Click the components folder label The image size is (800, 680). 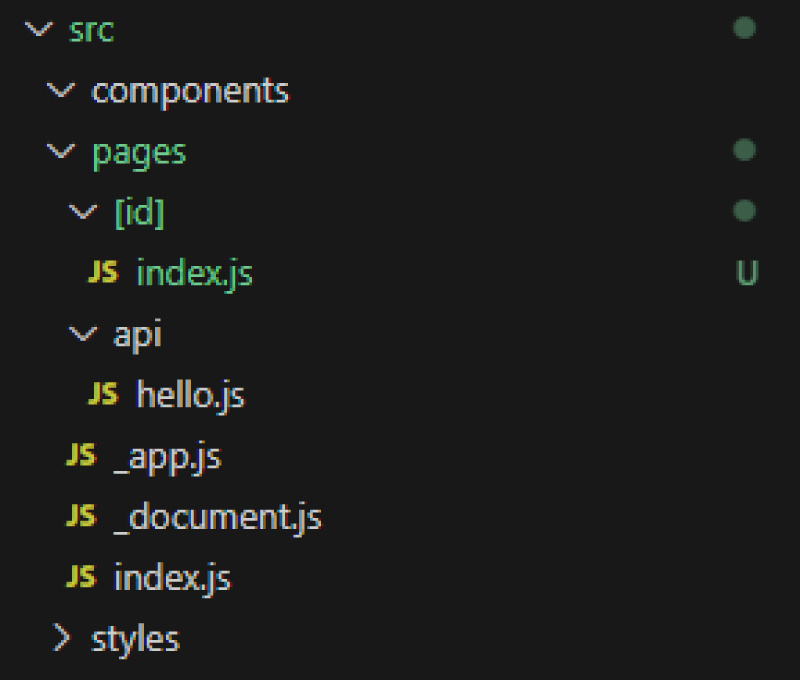pos(190,90)
